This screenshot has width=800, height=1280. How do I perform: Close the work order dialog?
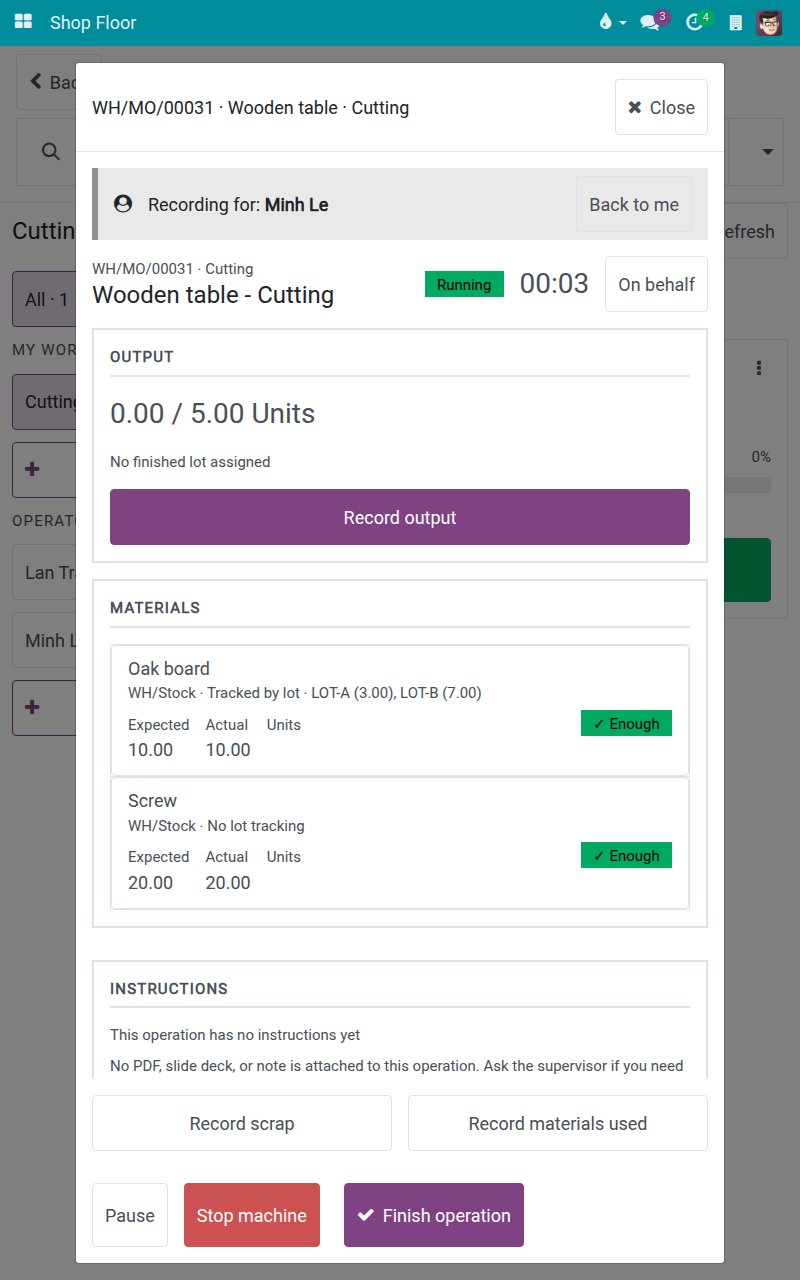pyautogui.click(x=661, y=107)
